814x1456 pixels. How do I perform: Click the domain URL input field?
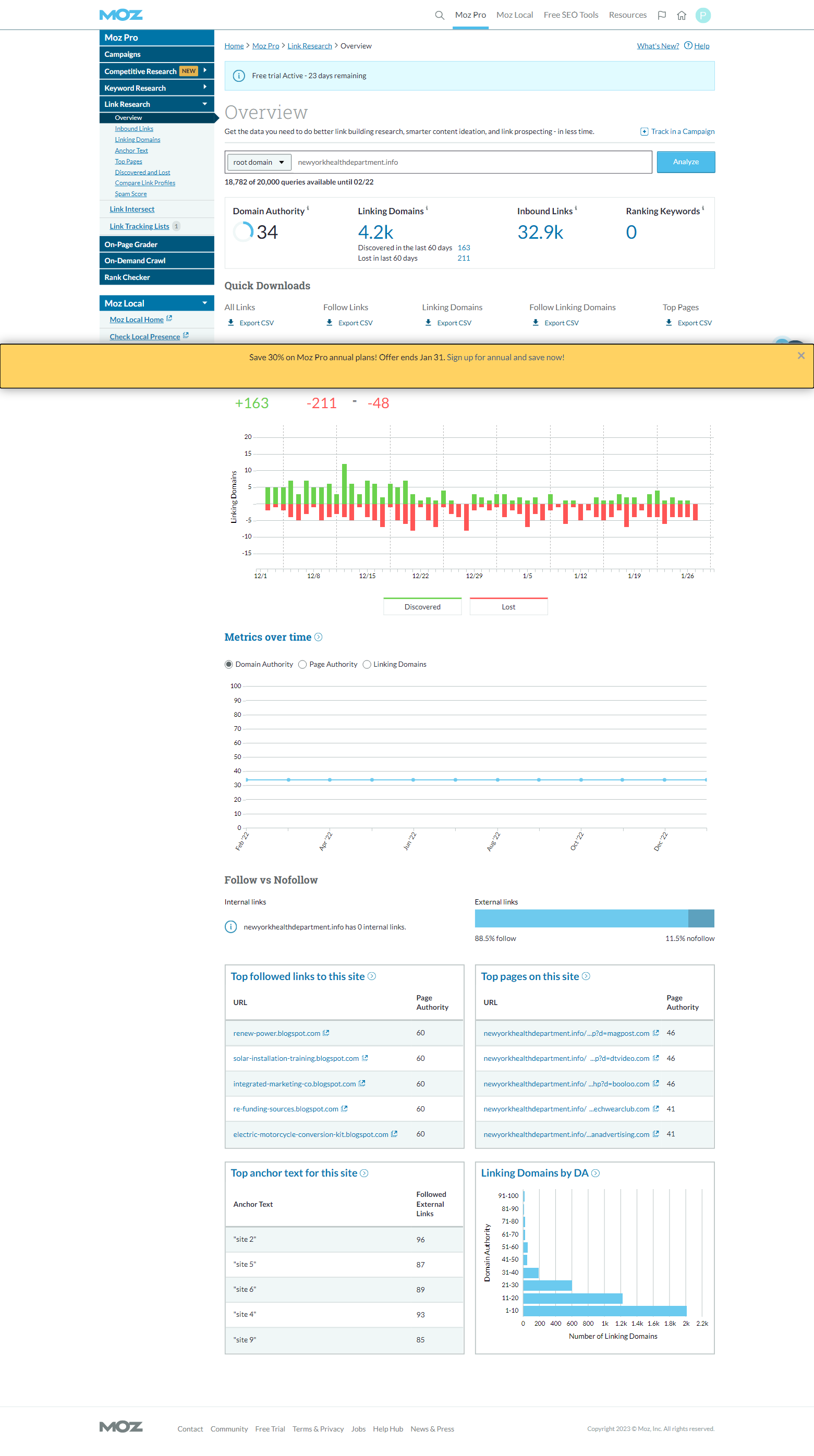[472, 162]
